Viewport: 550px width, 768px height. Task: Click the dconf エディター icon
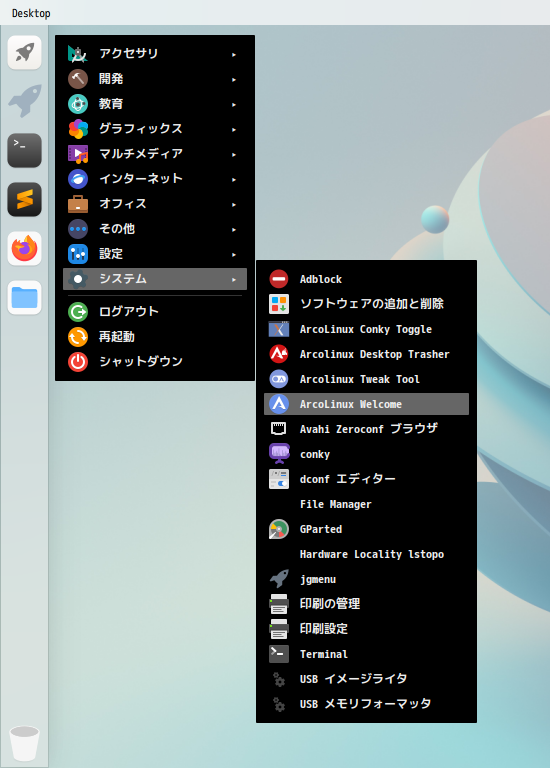[x=279, y=479]
